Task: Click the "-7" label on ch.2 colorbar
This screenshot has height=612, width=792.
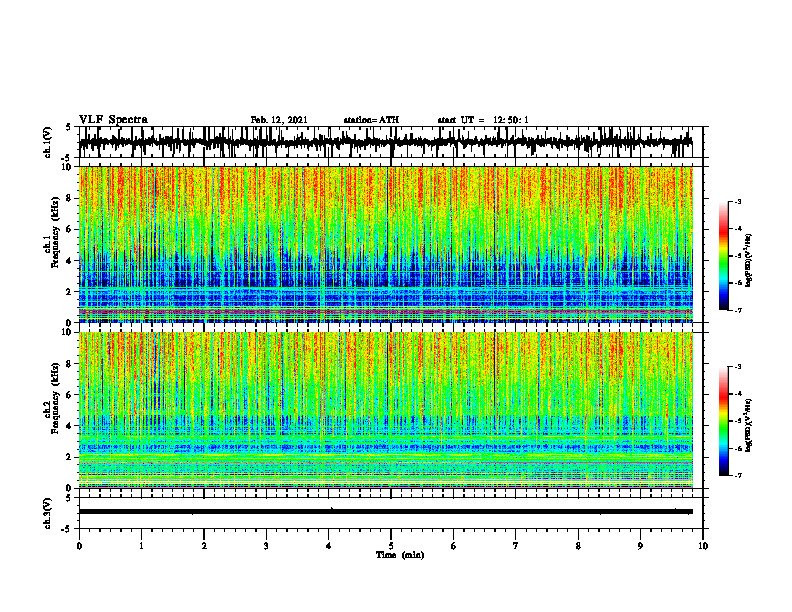Action: (737, 475)
